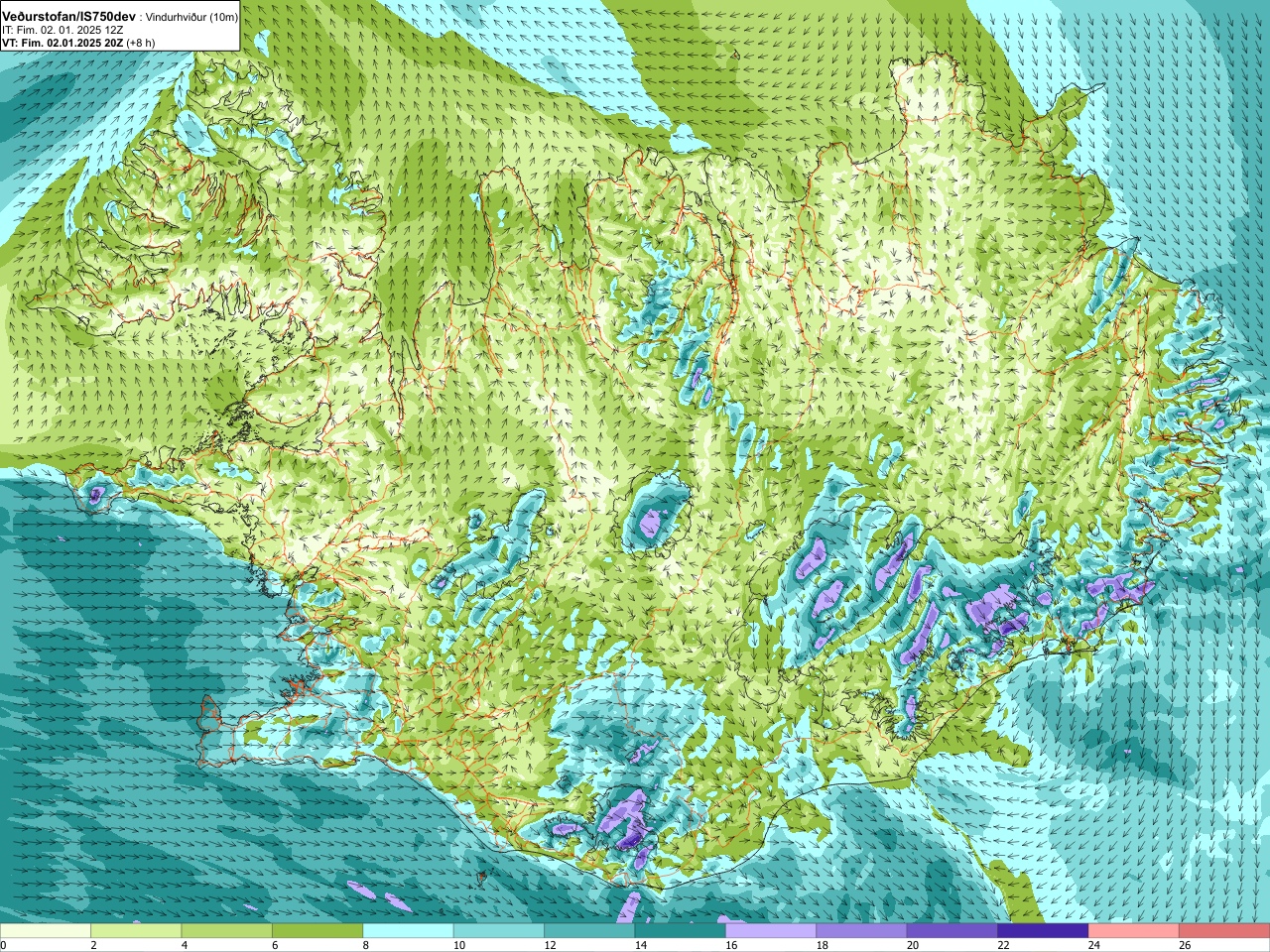Image resolution: width=1270 pixels, height=952 pixels.
Task: Choose the dark teal 14–16 legend swatch
Action: coord(681,931)
